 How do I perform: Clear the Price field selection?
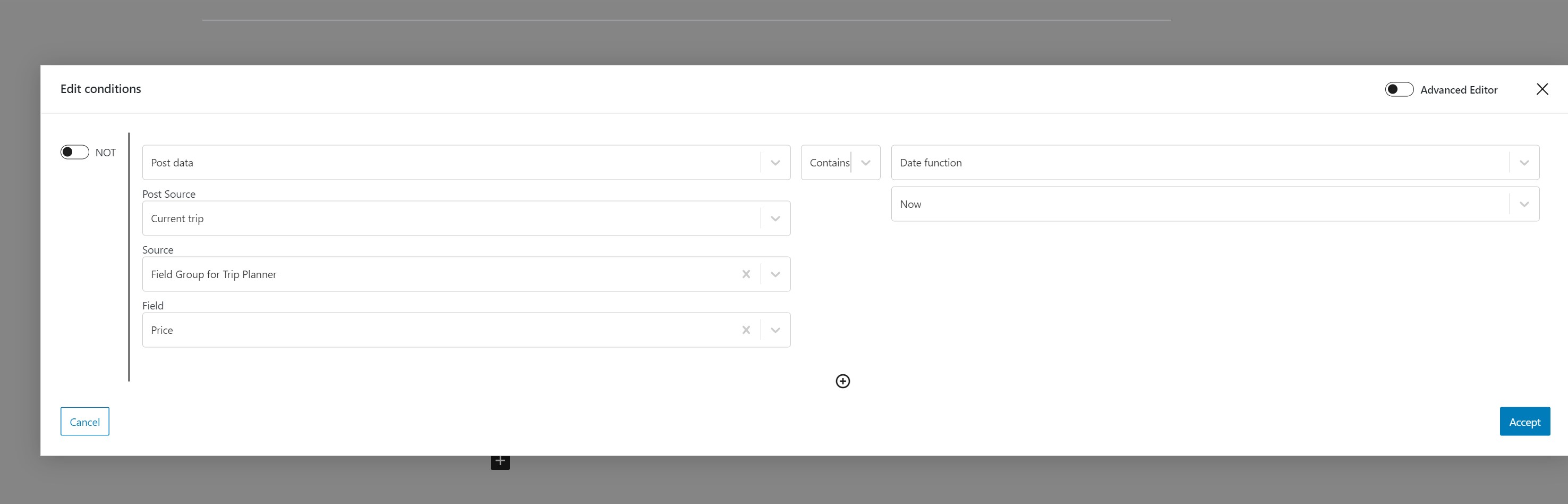coord(746,330)
